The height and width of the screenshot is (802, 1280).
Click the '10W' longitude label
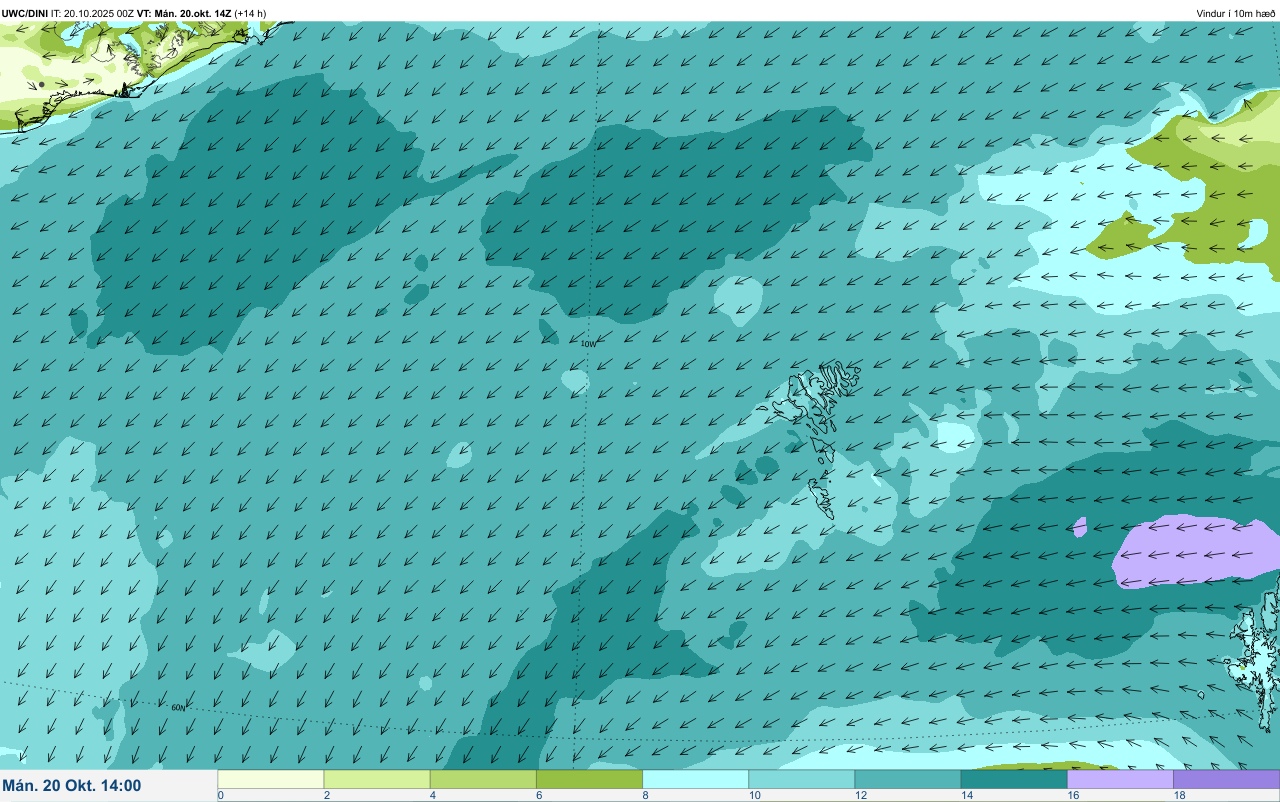[588, 343]
